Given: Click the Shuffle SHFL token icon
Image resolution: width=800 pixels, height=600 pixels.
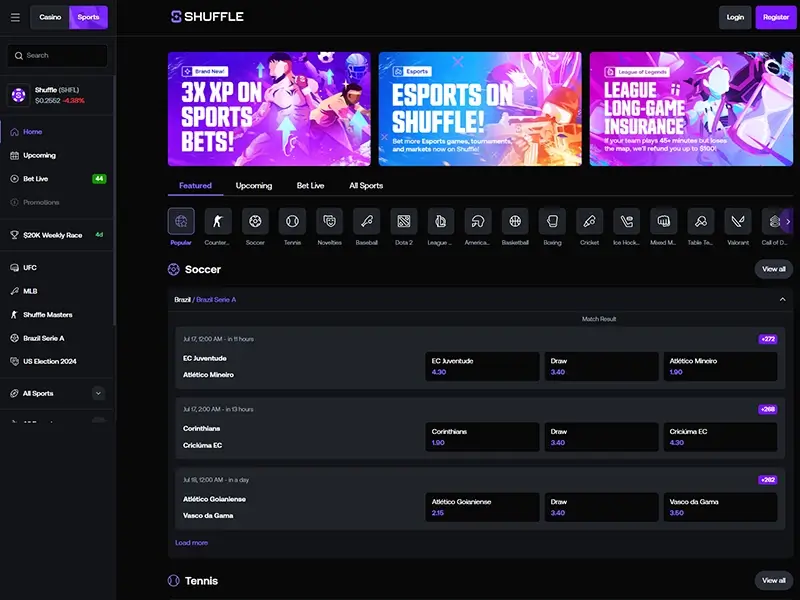Looking at the screenshot, I should click(x=19, y=95).
